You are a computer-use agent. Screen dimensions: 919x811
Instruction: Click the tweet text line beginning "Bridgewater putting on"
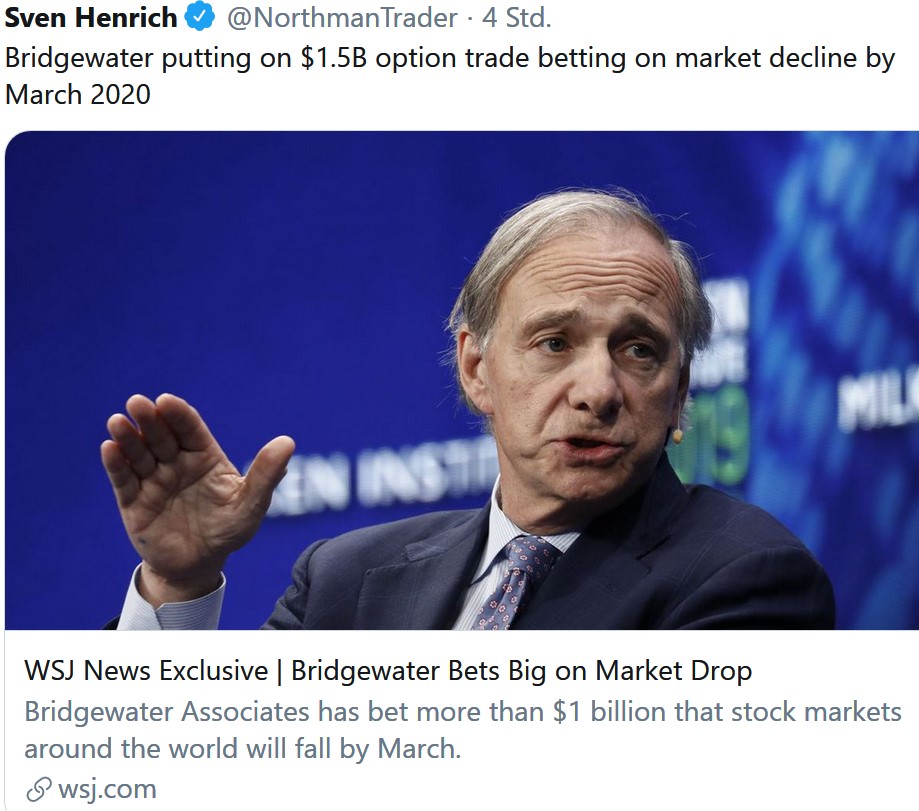click(x=450, y=57)
